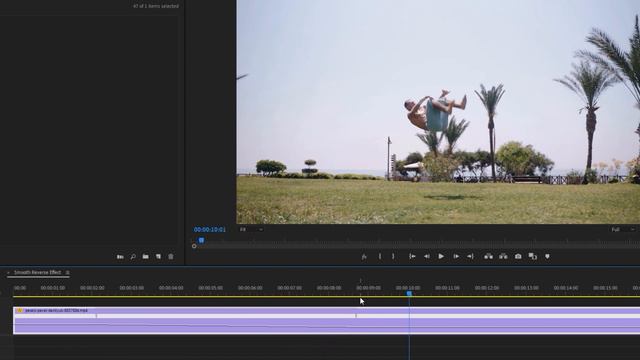The height and width of the screenshot is (360, 640).
Task: Open the playback resolution dropdown showing Full
Action: 622,229
